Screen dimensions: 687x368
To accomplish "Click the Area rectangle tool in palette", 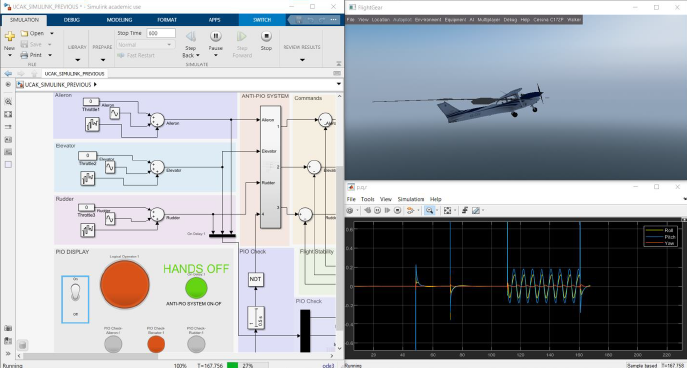I will pos(8,165).
